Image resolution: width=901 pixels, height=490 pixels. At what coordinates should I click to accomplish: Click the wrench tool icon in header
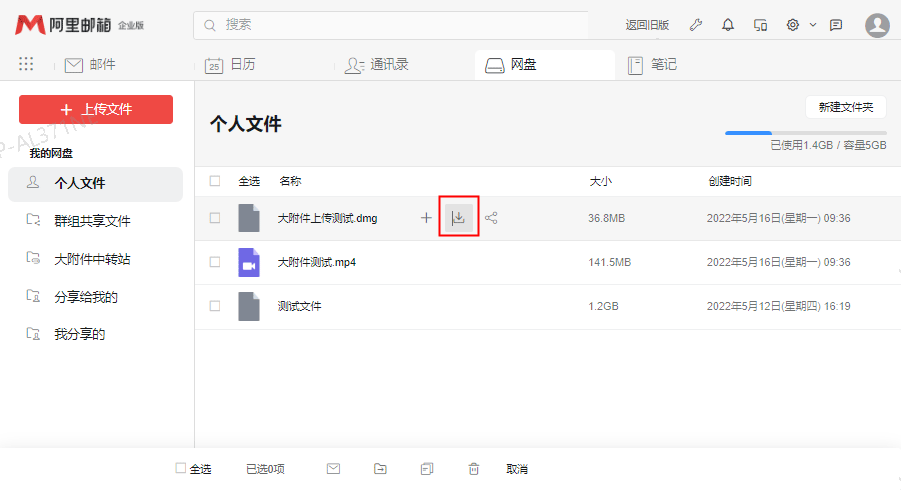pos(696,25)
